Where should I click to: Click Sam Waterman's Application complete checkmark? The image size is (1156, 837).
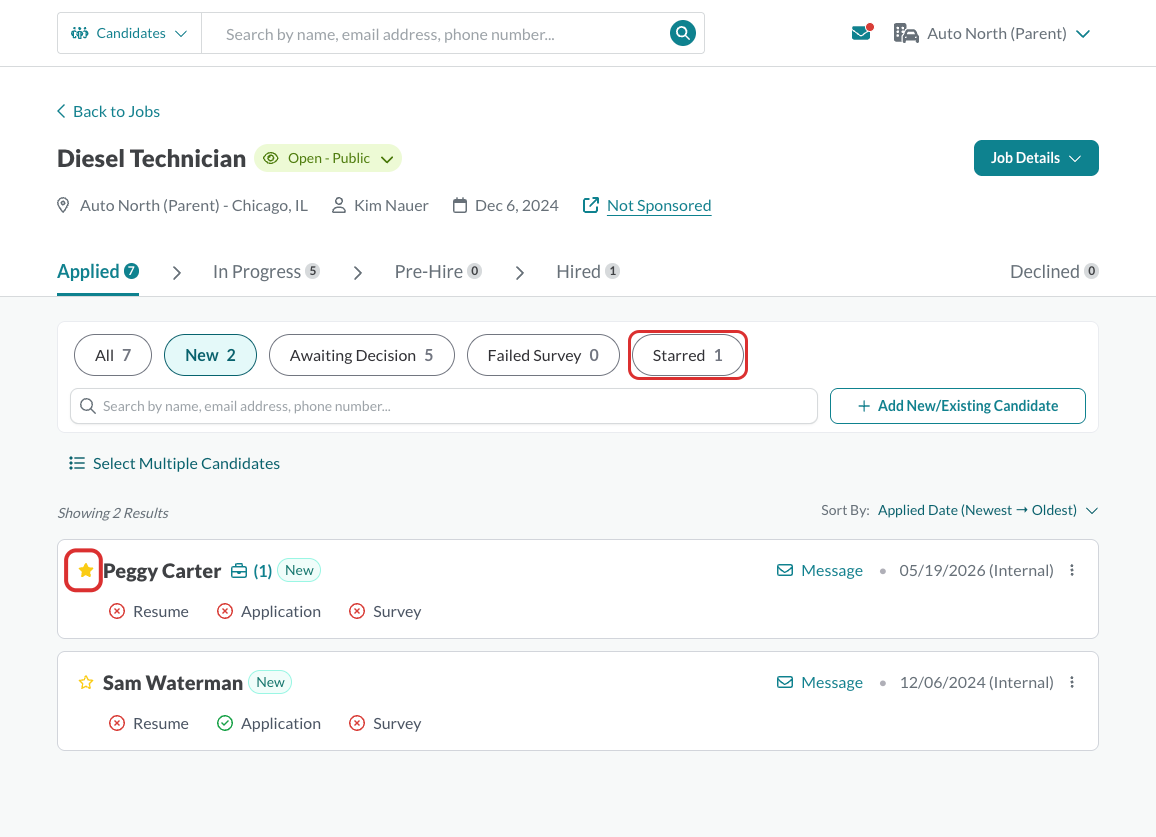coord(225,723)
